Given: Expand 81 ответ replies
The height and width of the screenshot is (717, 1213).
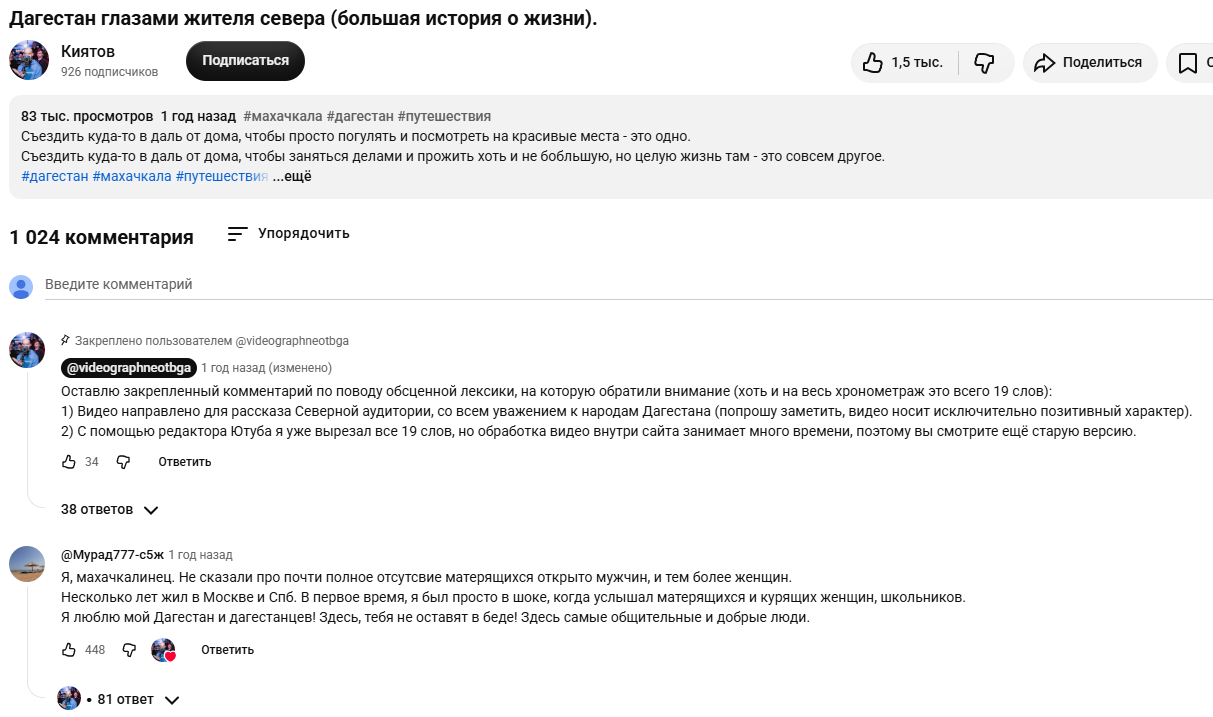Looking at the screenshot, I should 119,699.
